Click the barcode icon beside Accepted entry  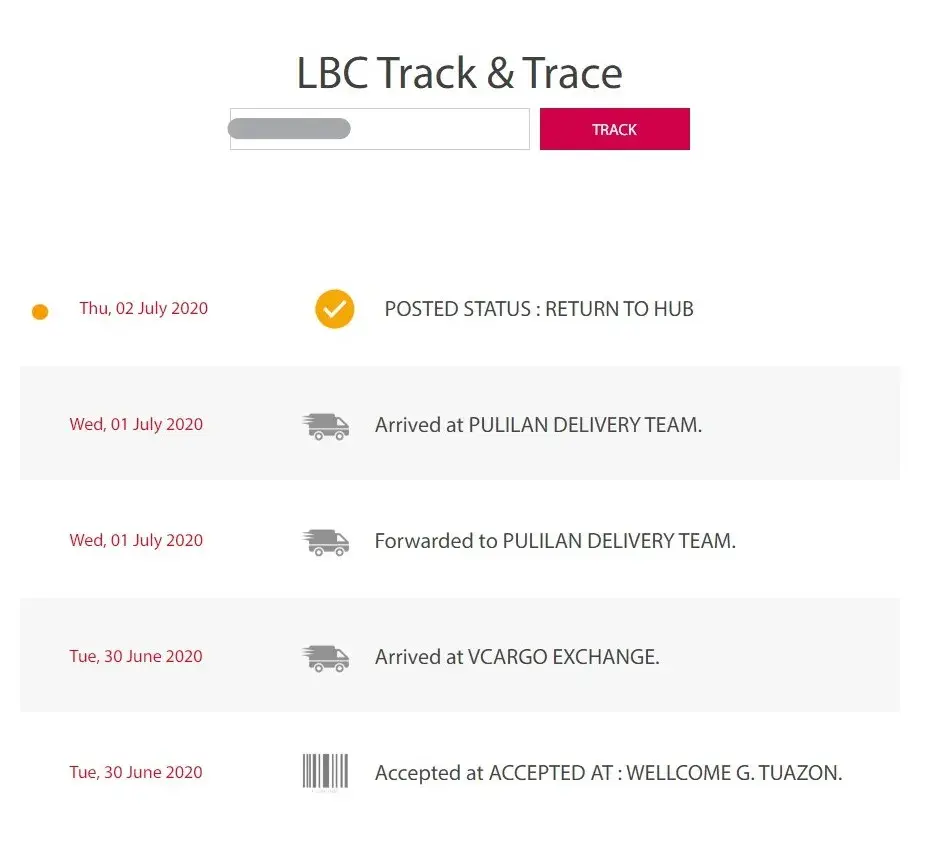click(x=326, y=772)
